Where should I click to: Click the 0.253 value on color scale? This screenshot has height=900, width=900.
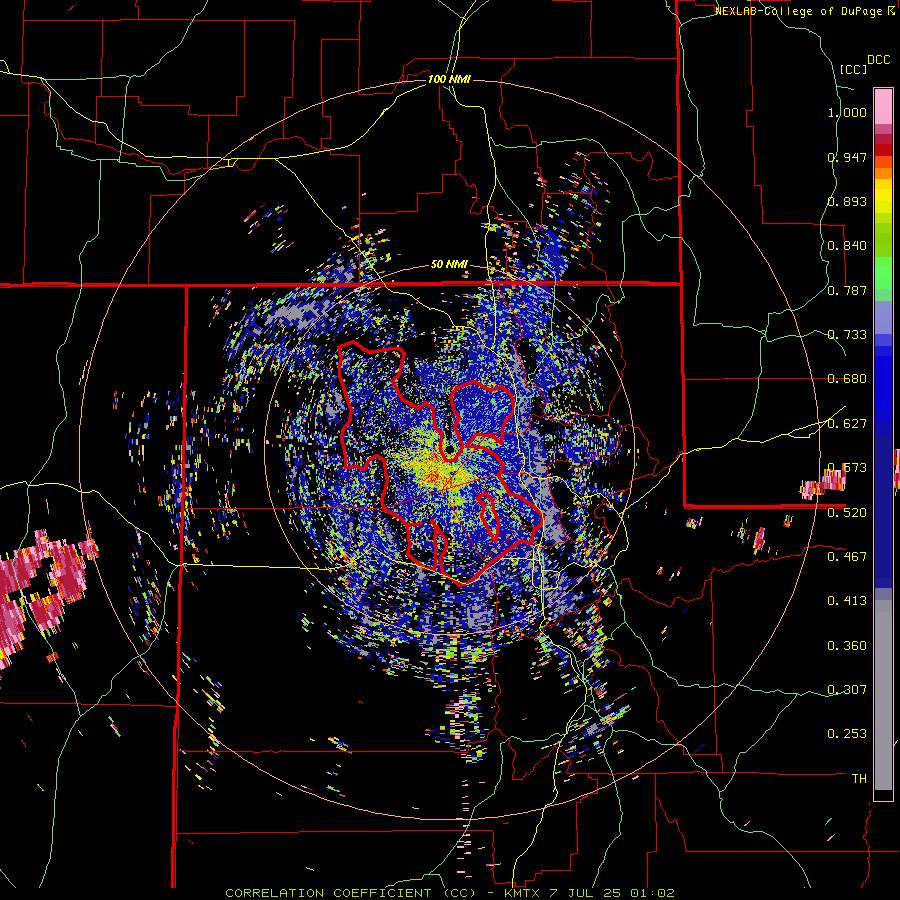point(847,734)
